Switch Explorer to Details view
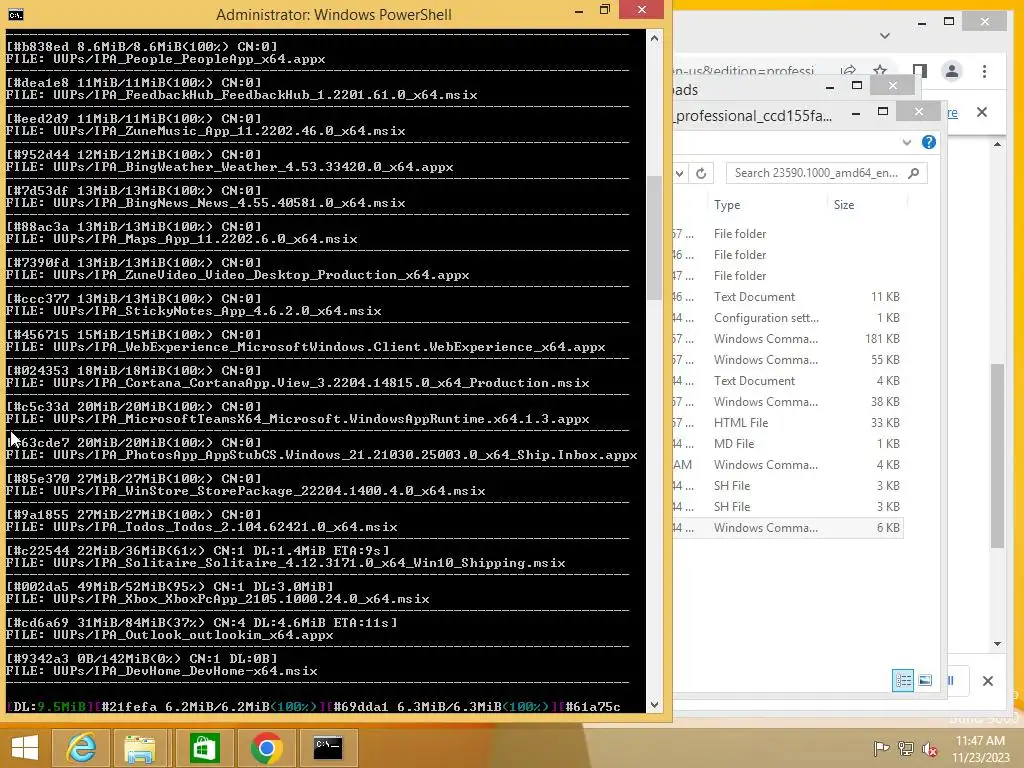The height and width of the screenshot is (768, 1024). click(903, 680)
